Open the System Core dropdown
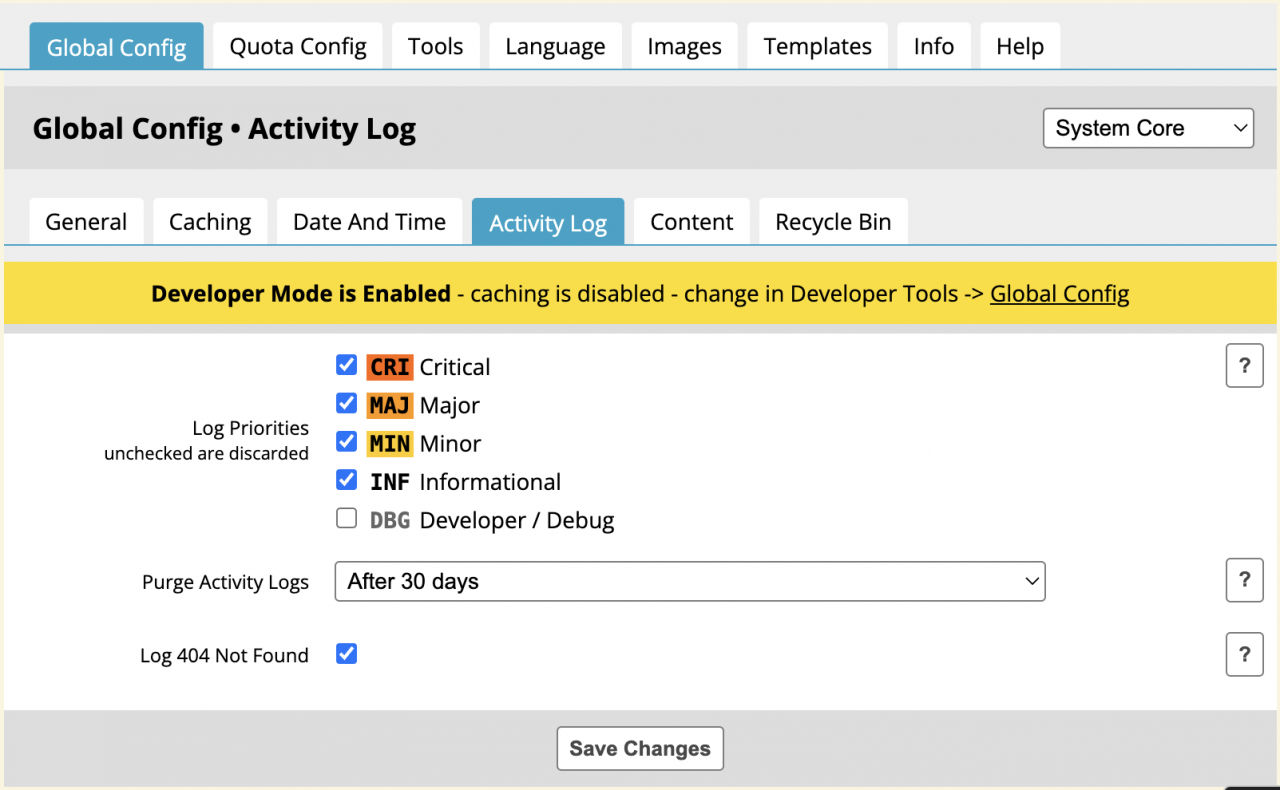 1148,128
